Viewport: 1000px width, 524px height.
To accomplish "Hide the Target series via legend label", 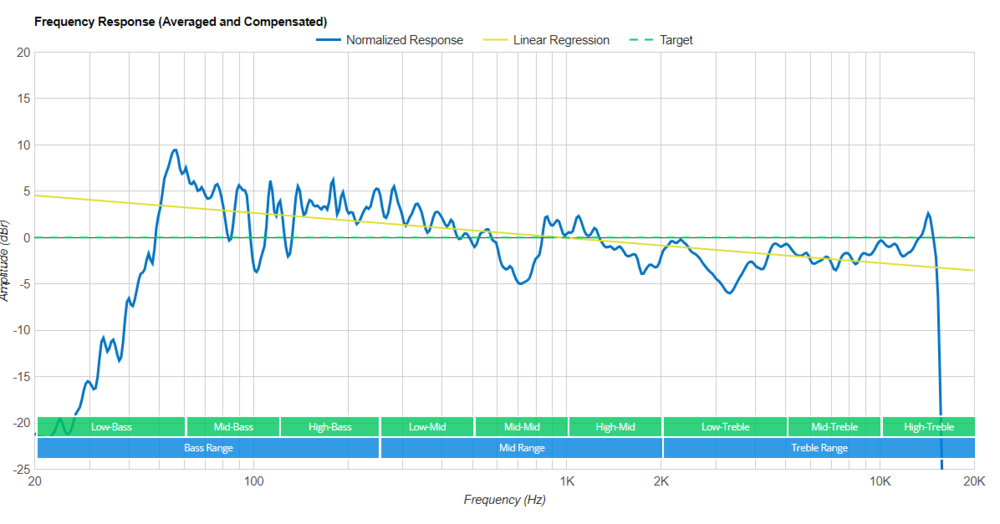I will pos(676,40).
